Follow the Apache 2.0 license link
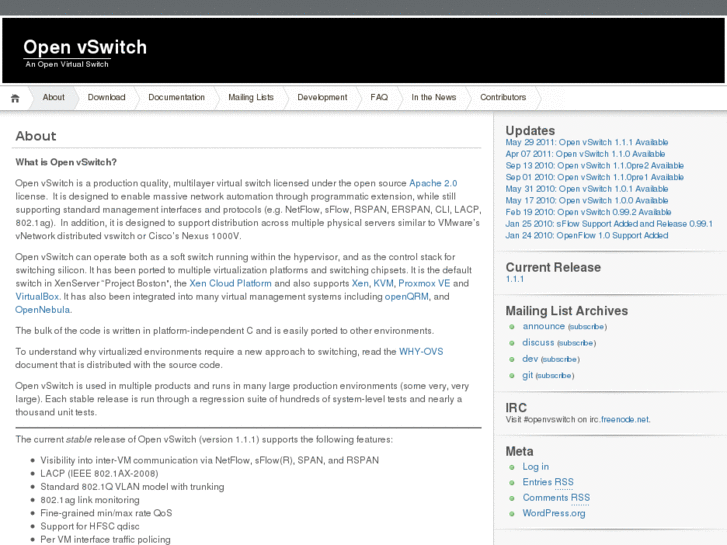 click(x=433, y=183)
